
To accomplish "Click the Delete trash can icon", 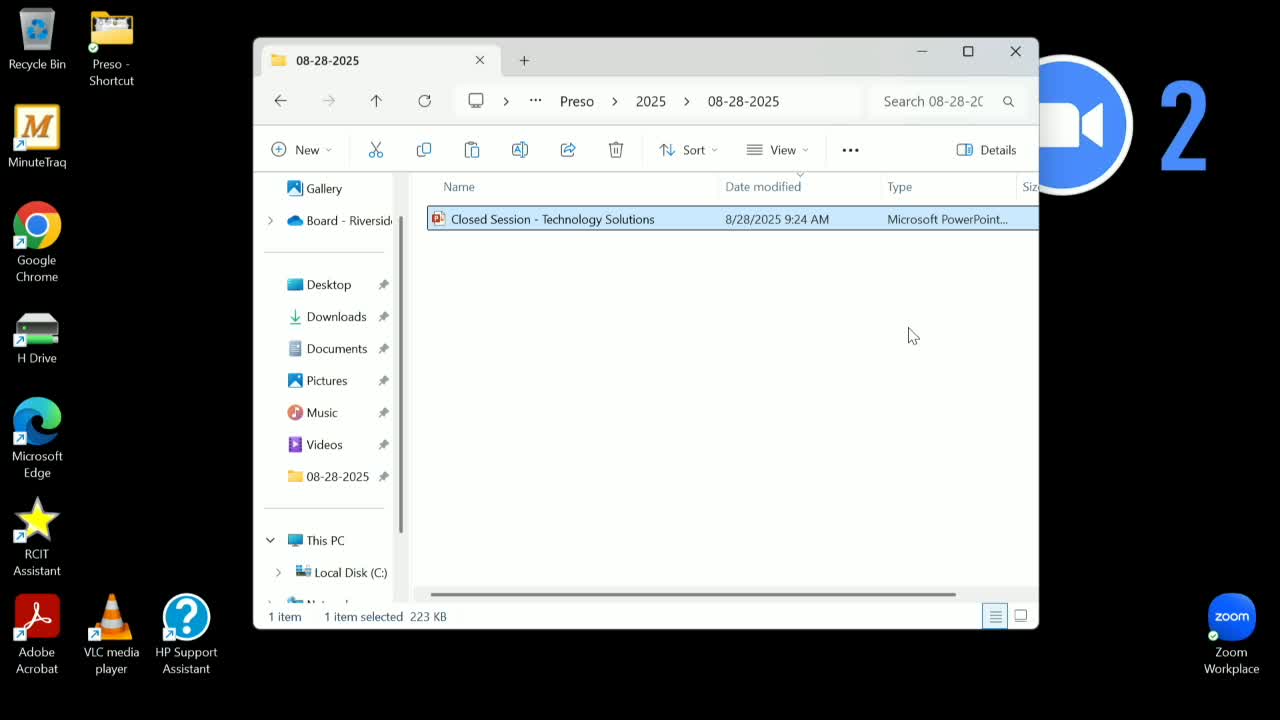I will tap(616, 150).
